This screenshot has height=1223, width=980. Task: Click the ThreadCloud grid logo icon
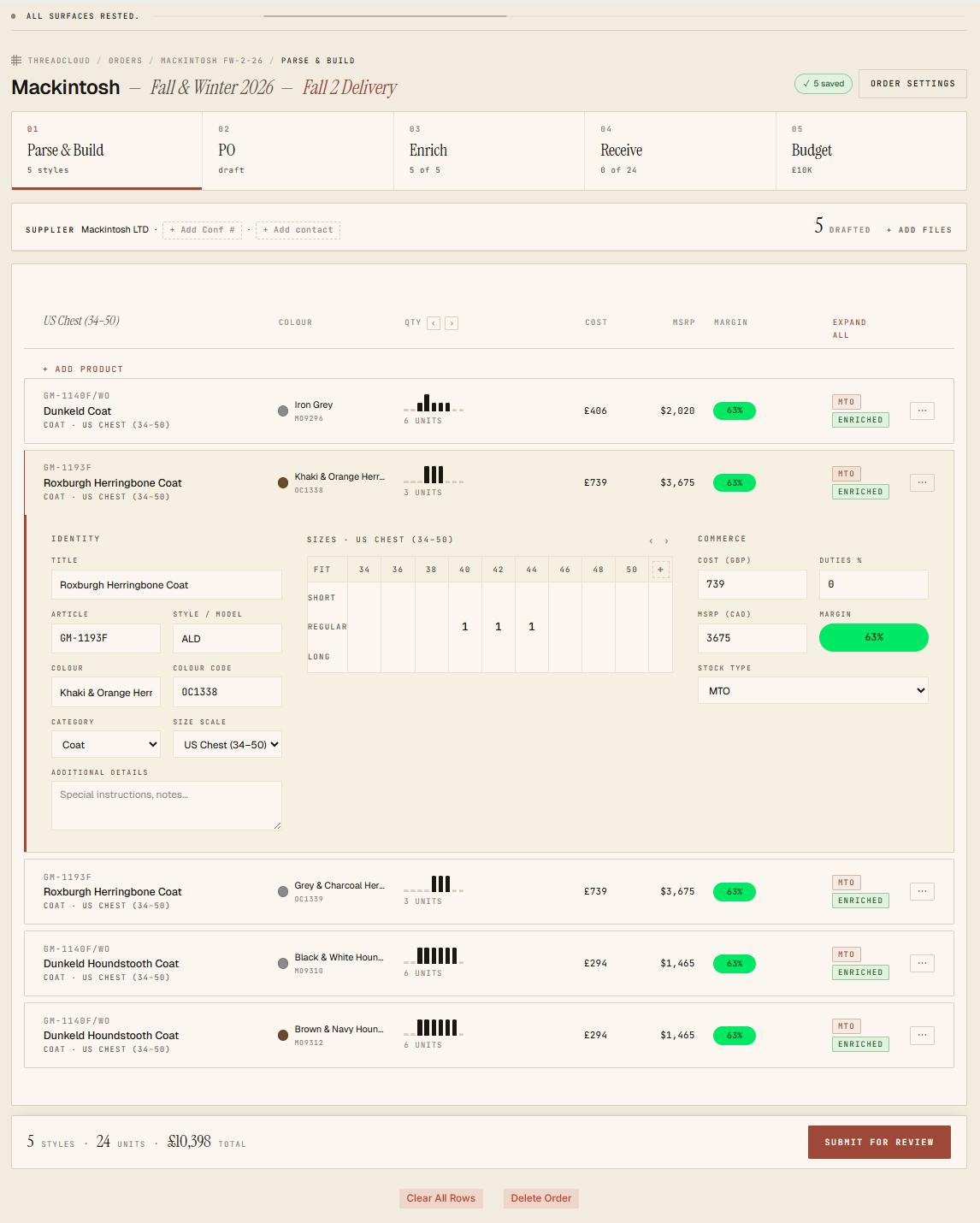click(x=16, y=61)
